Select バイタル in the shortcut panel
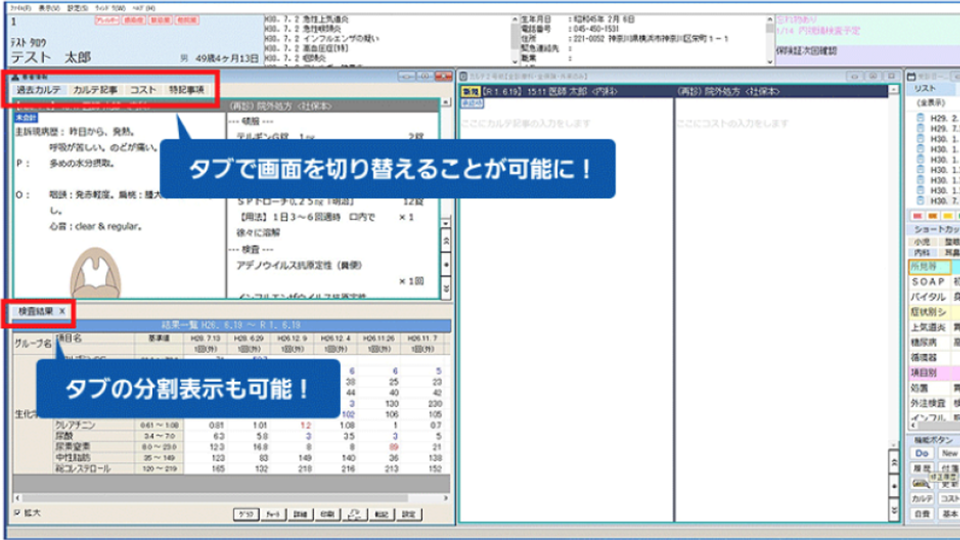 click(926, 297)
